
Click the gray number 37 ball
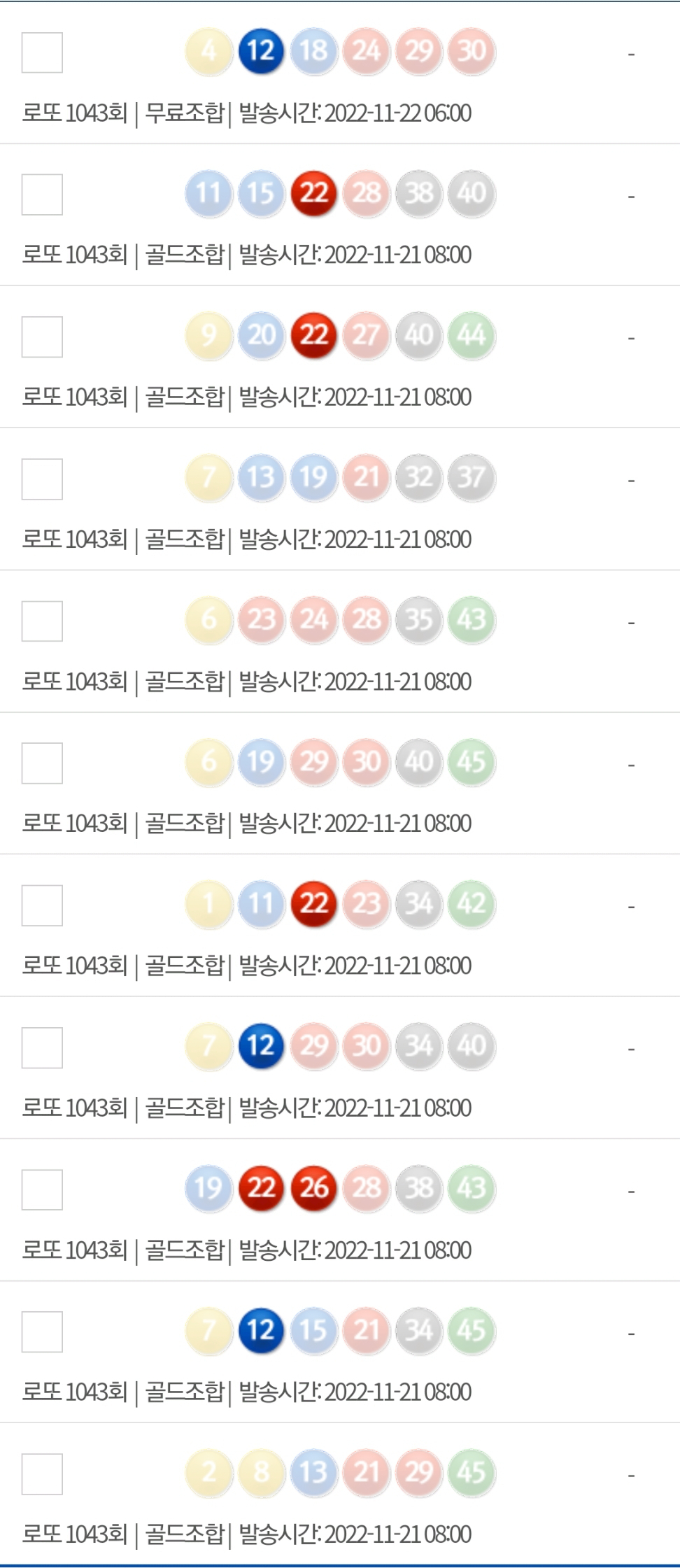[472, 477]
